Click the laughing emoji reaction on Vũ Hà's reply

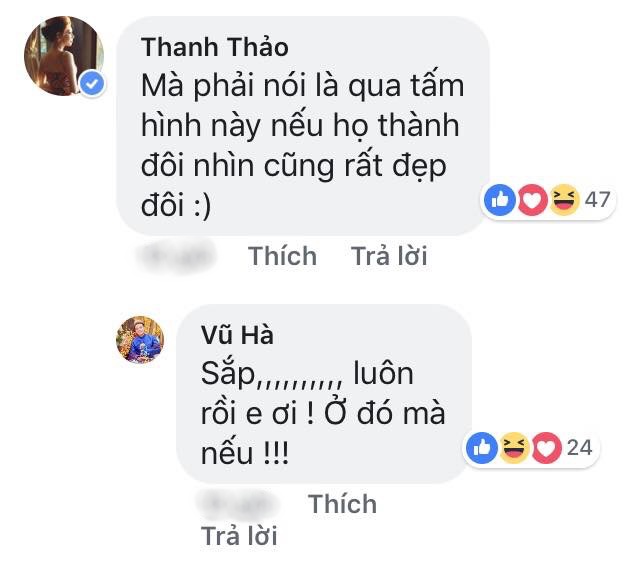coord(515,449)
